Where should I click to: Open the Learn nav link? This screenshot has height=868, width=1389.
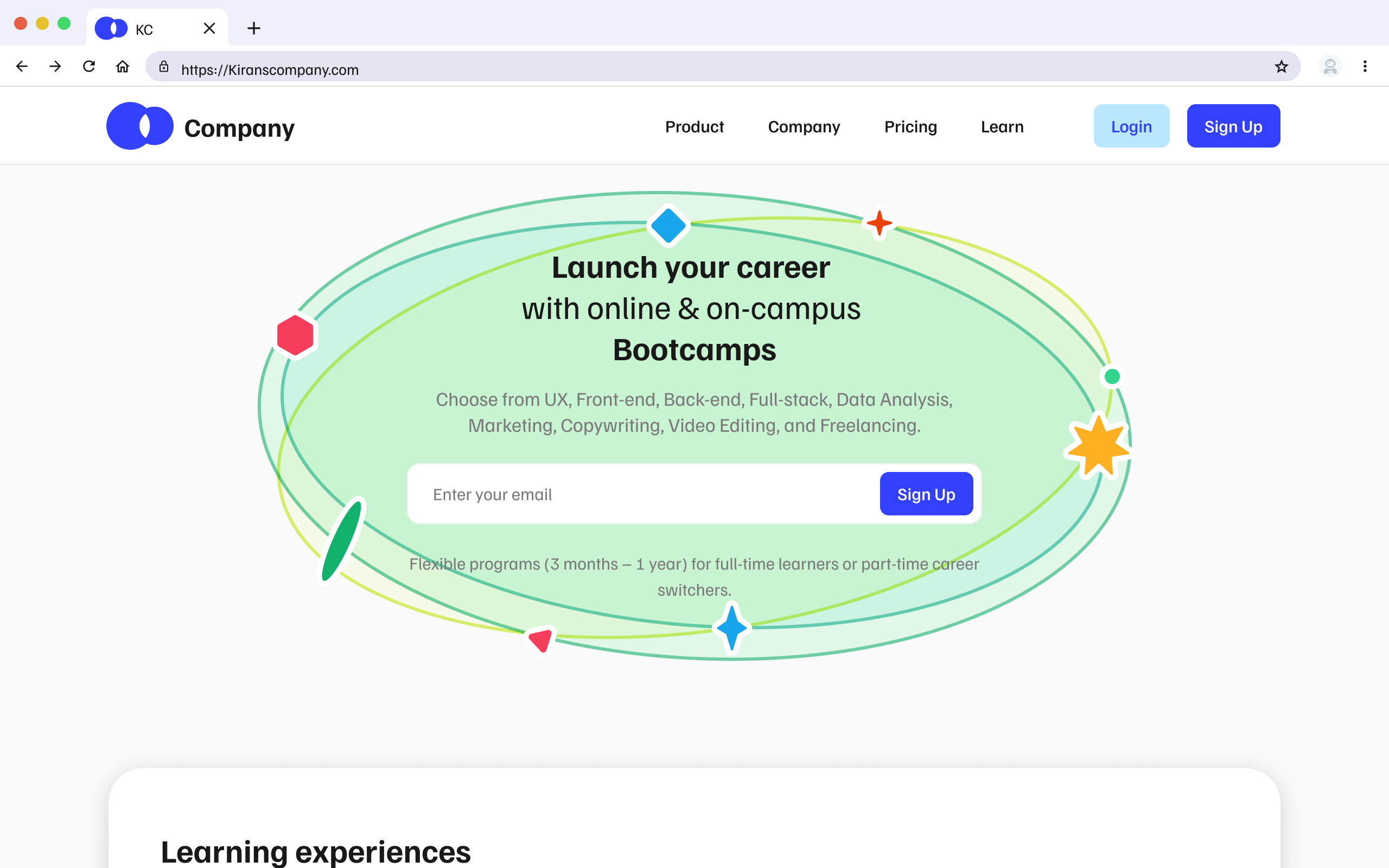click(x=1002, y=126)
